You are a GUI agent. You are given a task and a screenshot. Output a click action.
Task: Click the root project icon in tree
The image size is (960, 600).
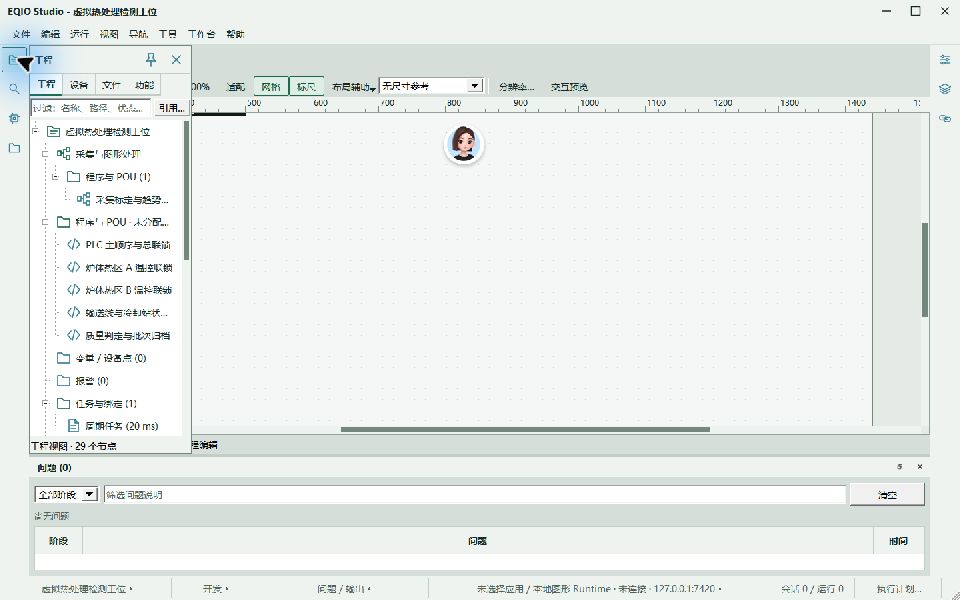(53, 131)
